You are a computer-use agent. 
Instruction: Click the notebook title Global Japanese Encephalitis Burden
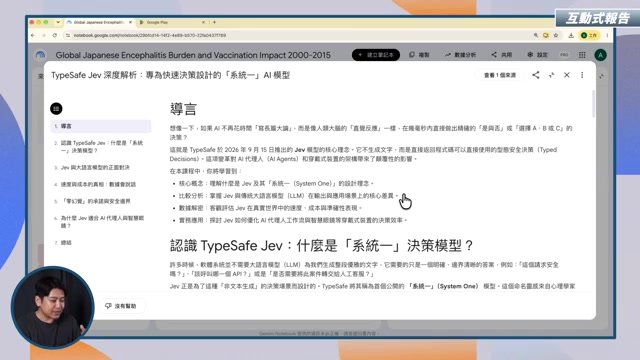click(193, 55)
